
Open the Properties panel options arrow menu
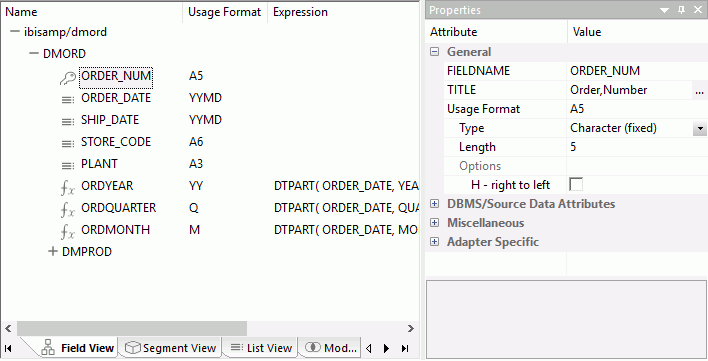(664, 10)
